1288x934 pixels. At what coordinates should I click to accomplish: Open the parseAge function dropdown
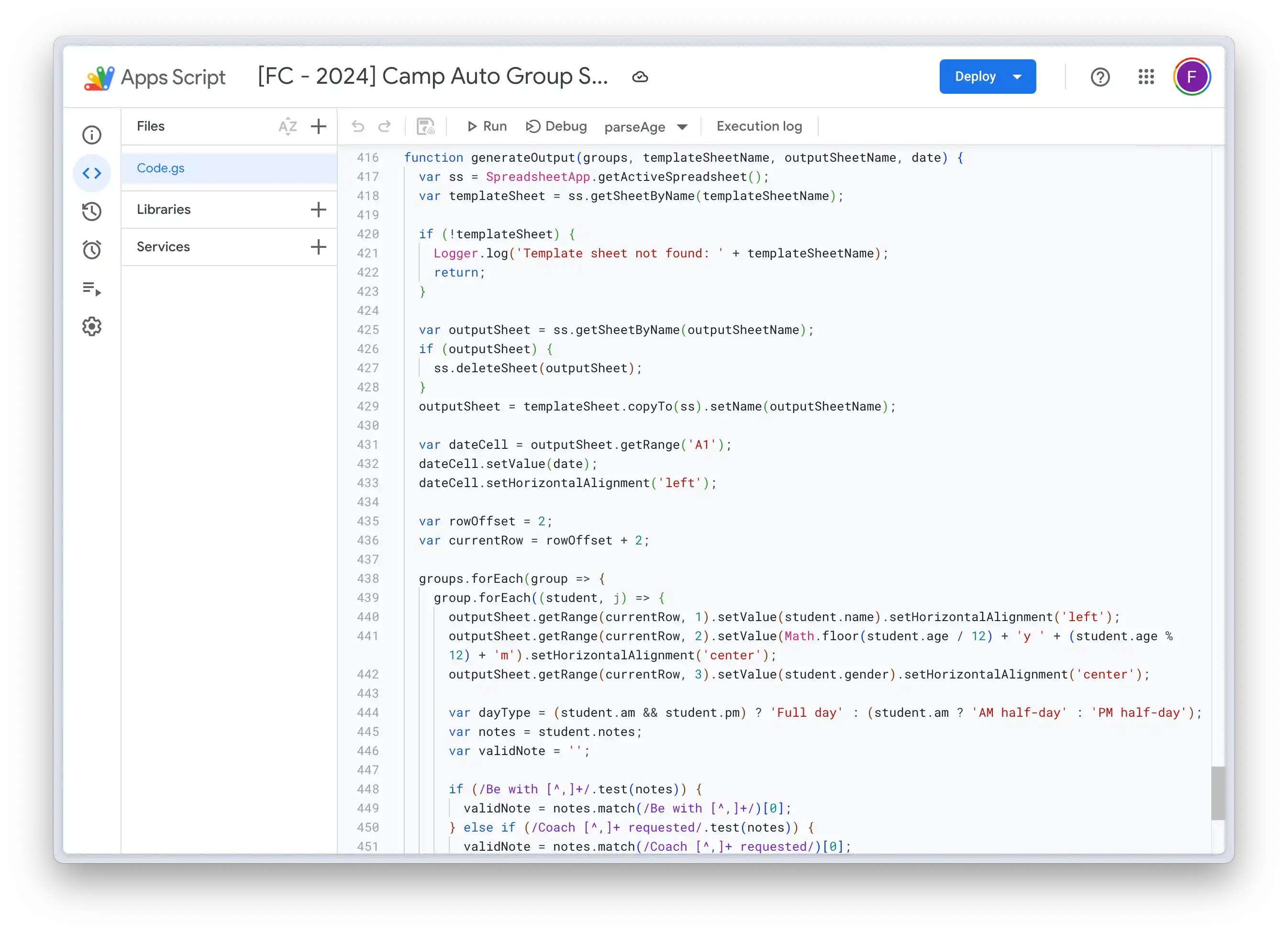tap(646, 127)
